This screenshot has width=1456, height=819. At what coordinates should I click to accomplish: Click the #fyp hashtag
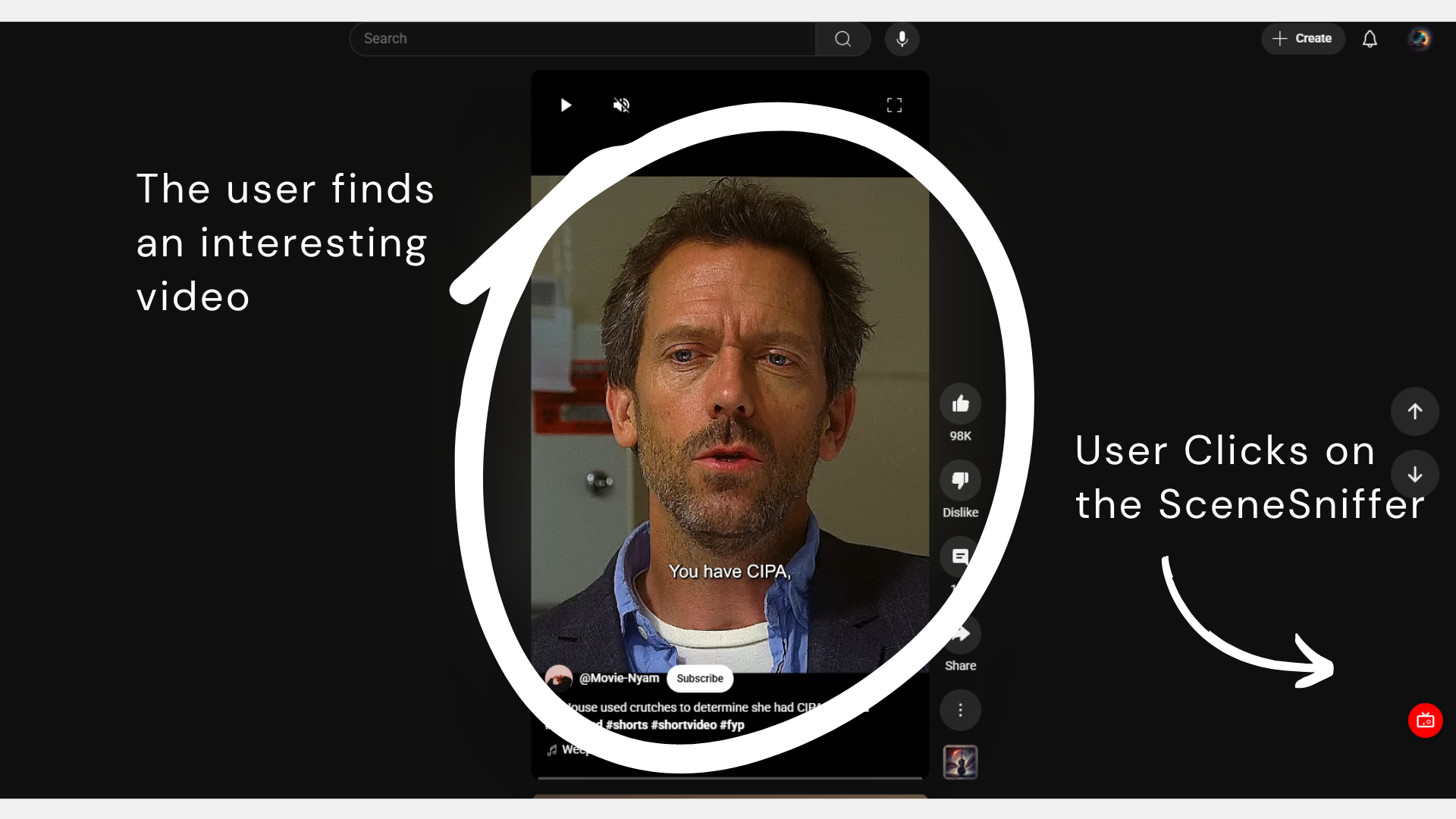pos(732,725)
